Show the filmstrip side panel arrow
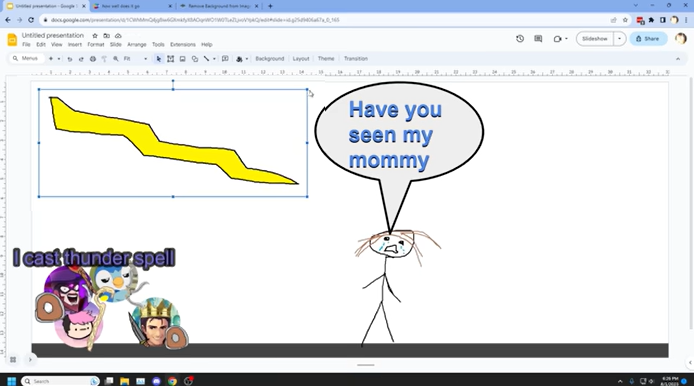694x386 pixels. [30, 359]
